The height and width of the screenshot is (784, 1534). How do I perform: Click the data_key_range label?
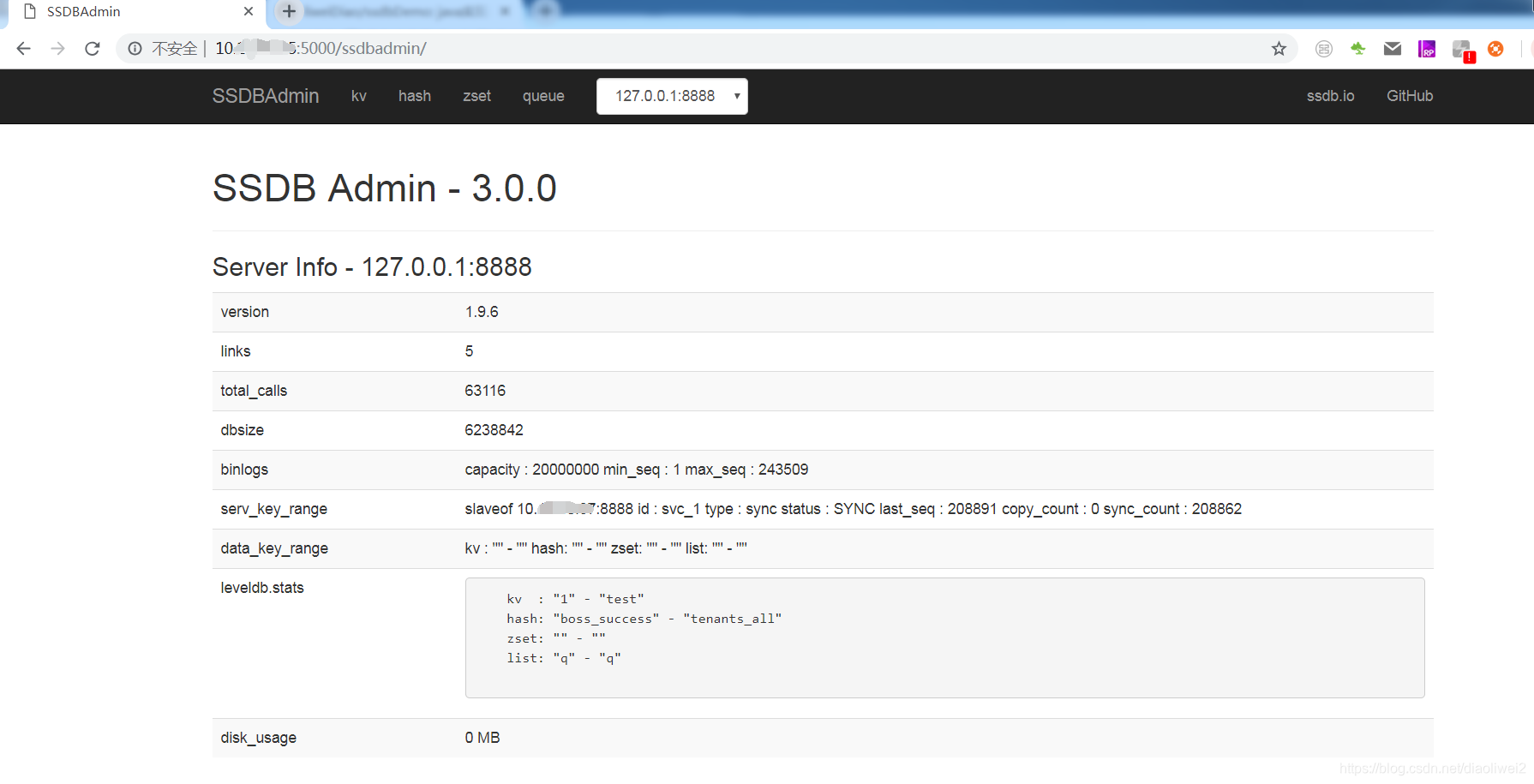[274, 548]
